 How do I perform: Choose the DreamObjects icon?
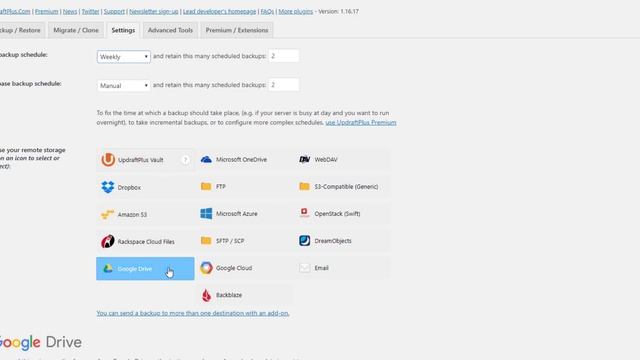[x=304, y=240]
